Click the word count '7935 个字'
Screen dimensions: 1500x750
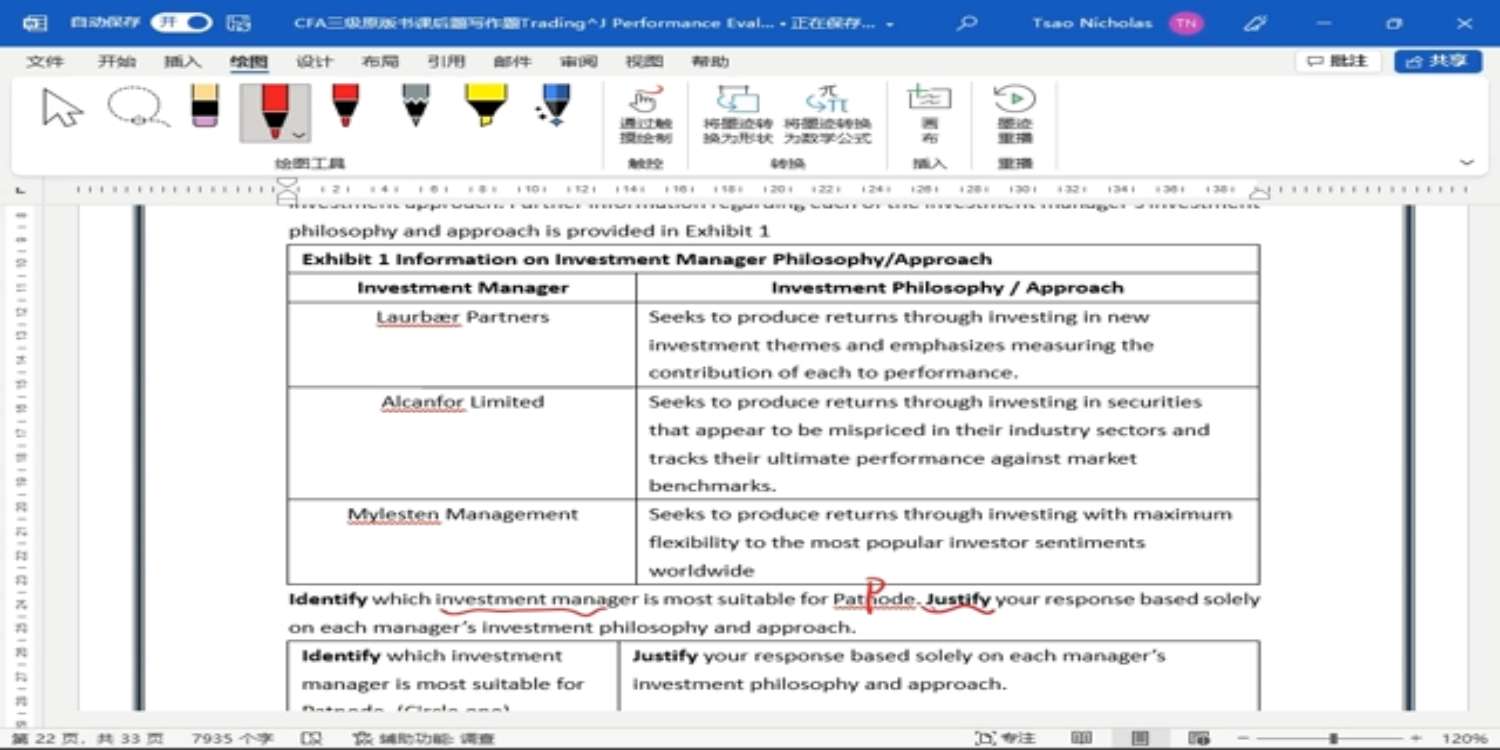(x=232, y=738)
